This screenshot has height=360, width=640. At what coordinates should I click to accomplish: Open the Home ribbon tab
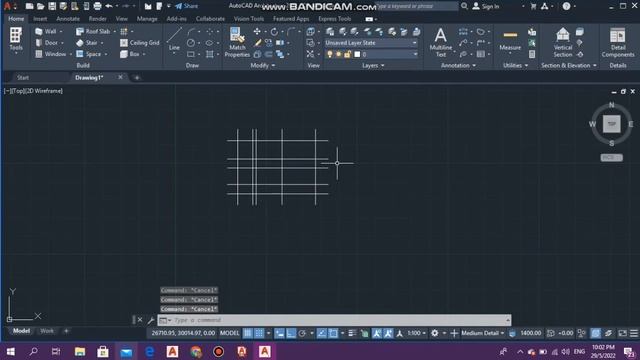[16, 19]
